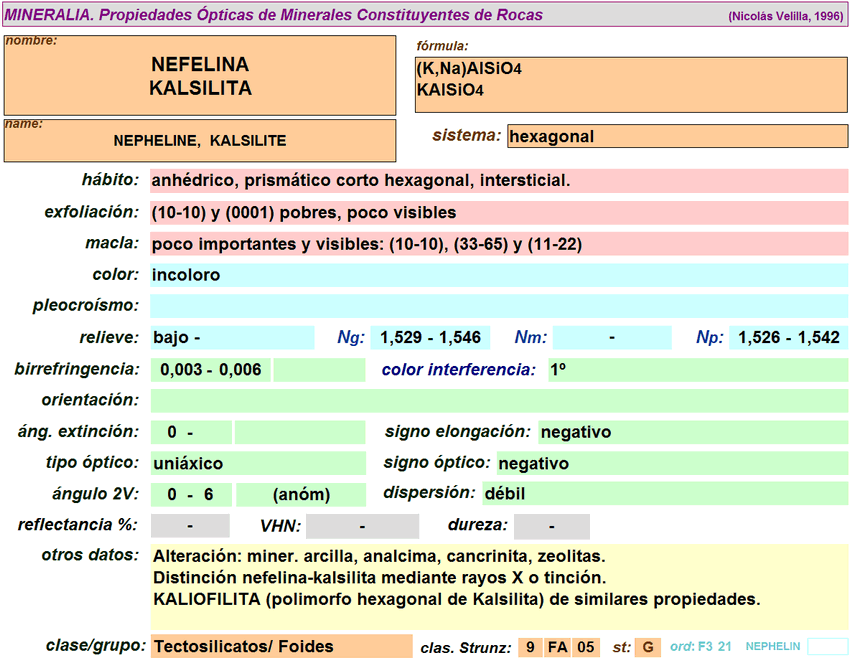850x661 pixels.
Task: Click the empty pleocroísmo field
Action: pyautogui.click(x=498, y=306)
